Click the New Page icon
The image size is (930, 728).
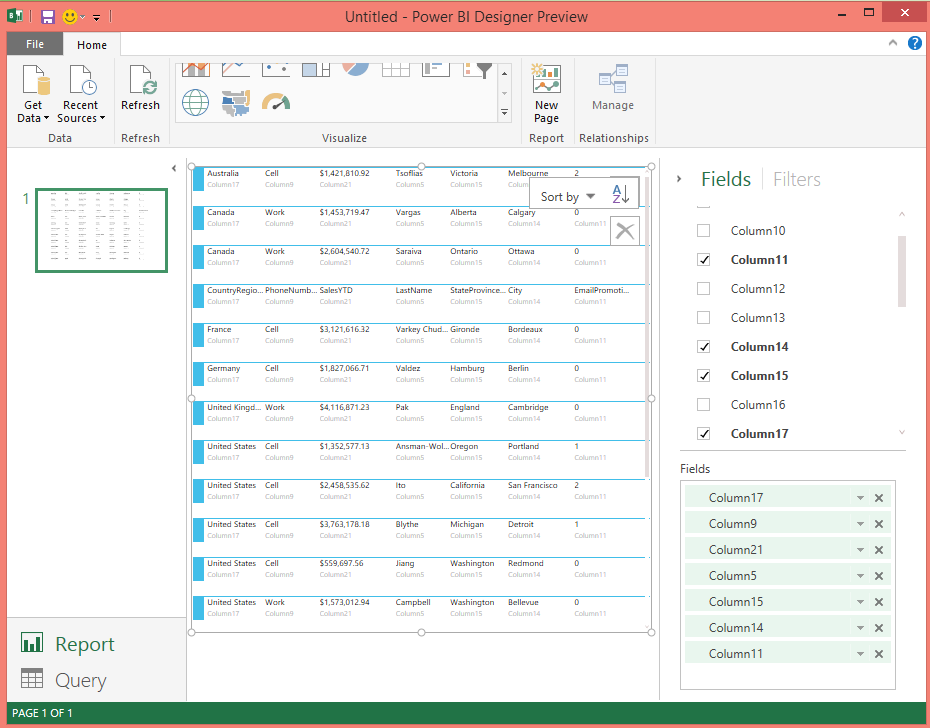(x=546, y=79)
